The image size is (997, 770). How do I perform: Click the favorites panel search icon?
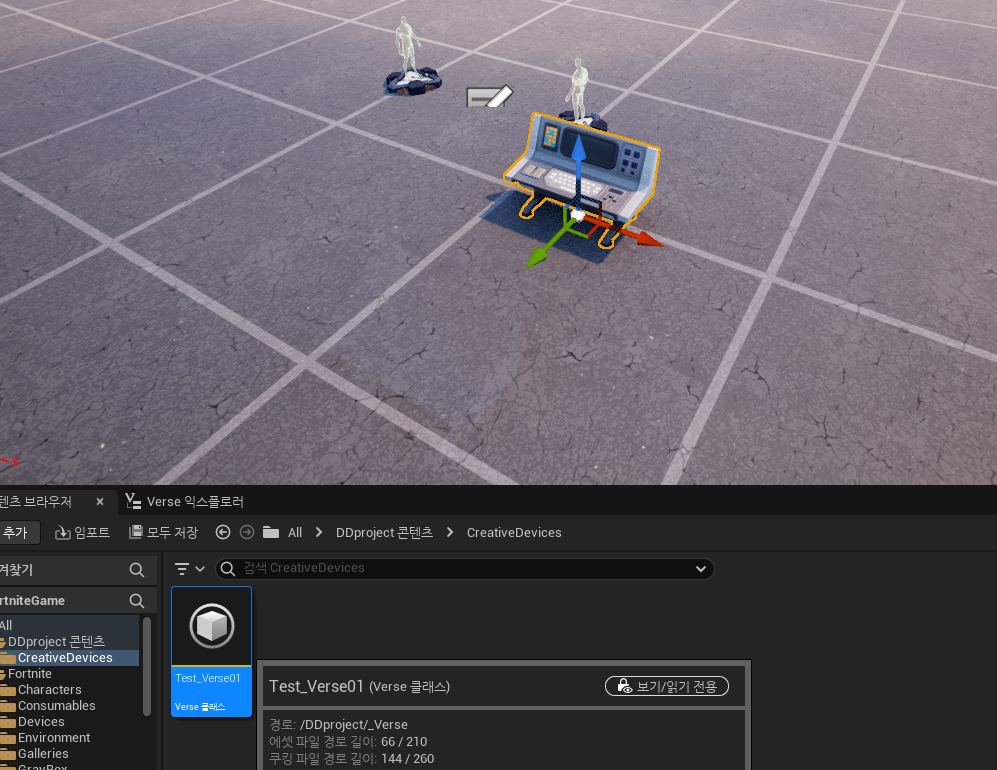[137, 570]
